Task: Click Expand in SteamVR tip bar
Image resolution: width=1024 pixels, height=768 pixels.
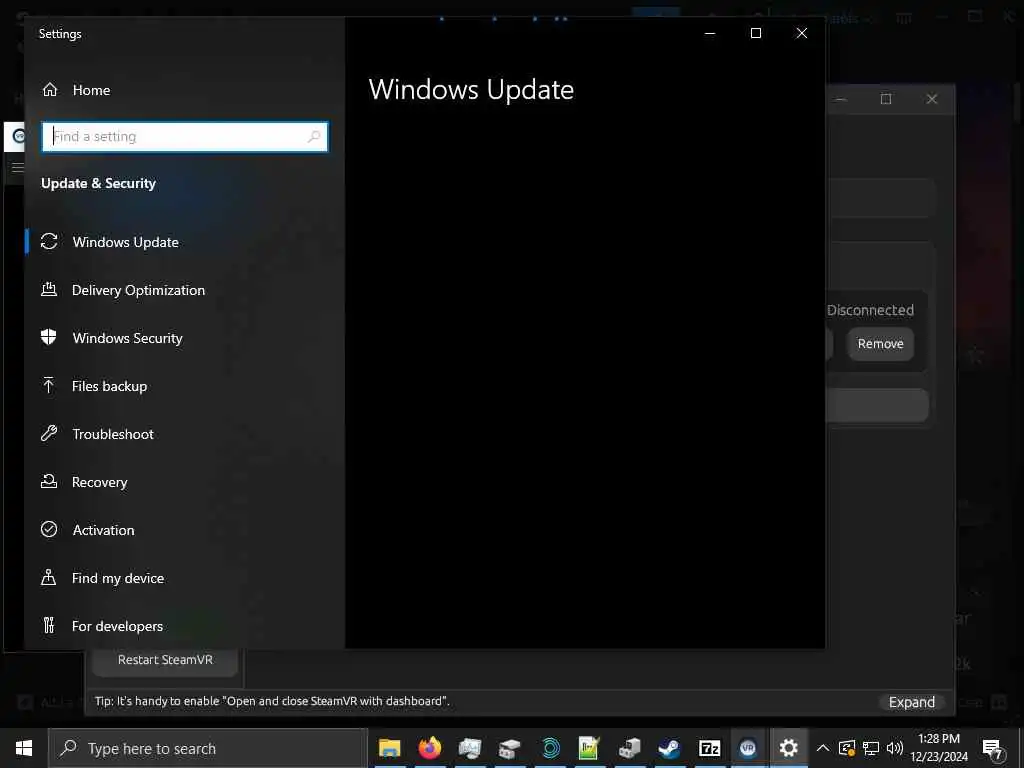Action: (912, 702)
